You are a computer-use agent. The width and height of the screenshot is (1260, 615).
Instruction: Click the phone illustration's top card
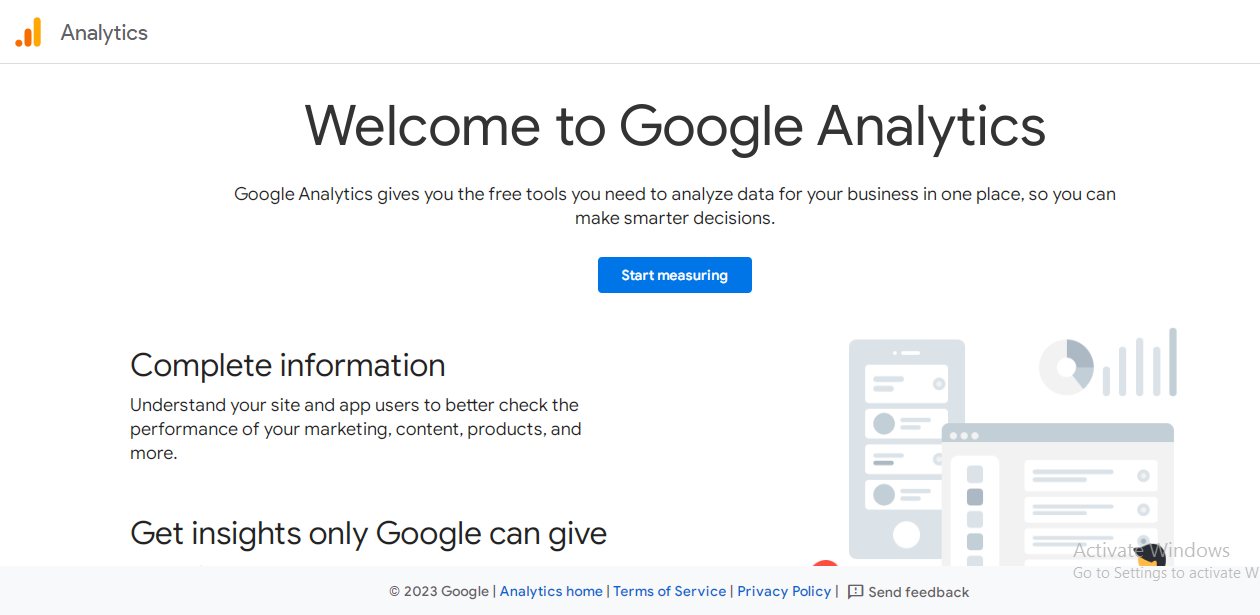pyautogui.click(x=906, y=383)
